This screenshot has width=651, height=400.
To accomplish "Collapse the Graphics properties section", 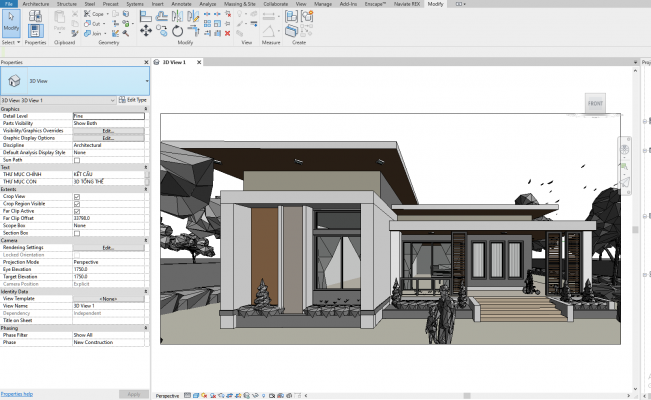I will (145, 109).
